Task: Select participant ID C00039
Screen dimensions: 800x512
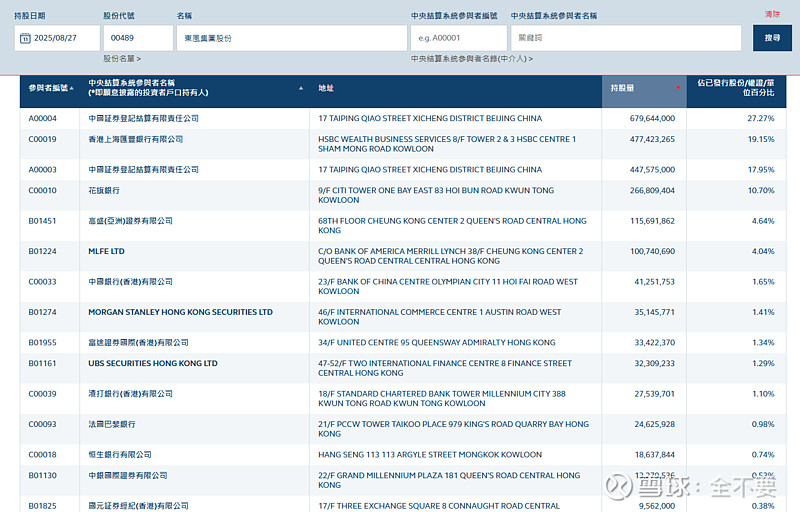Action: pyautogui.click(x=42, y=394)
